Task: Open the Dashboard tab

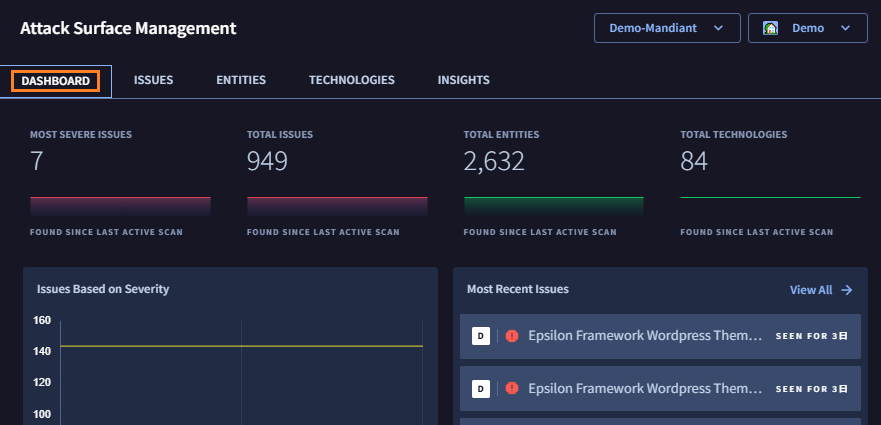Action: [x=55, y=81]
